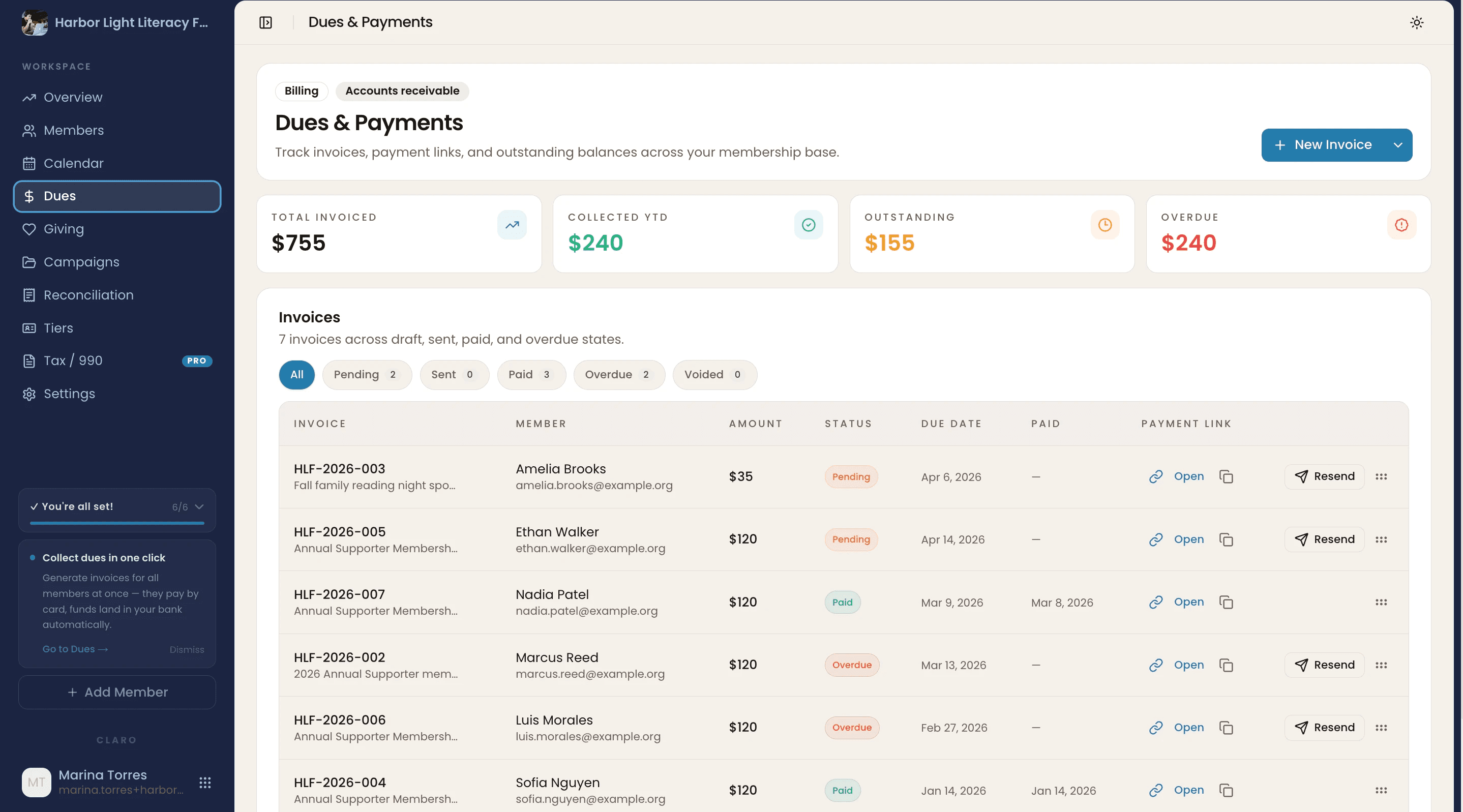Show only Overdue invoices
Screen dimensions: 1463x812
click(x=619, y=375)
